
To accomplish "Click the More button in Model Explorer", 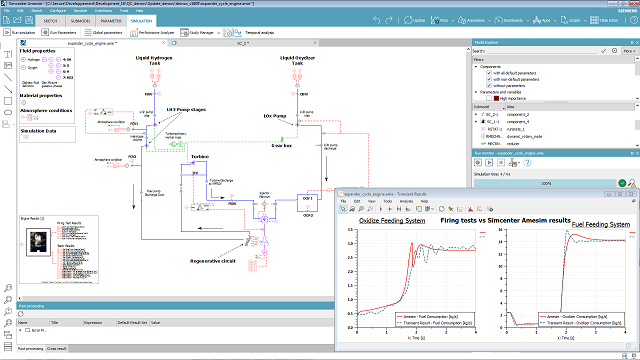I will click(x=629, y=51).
